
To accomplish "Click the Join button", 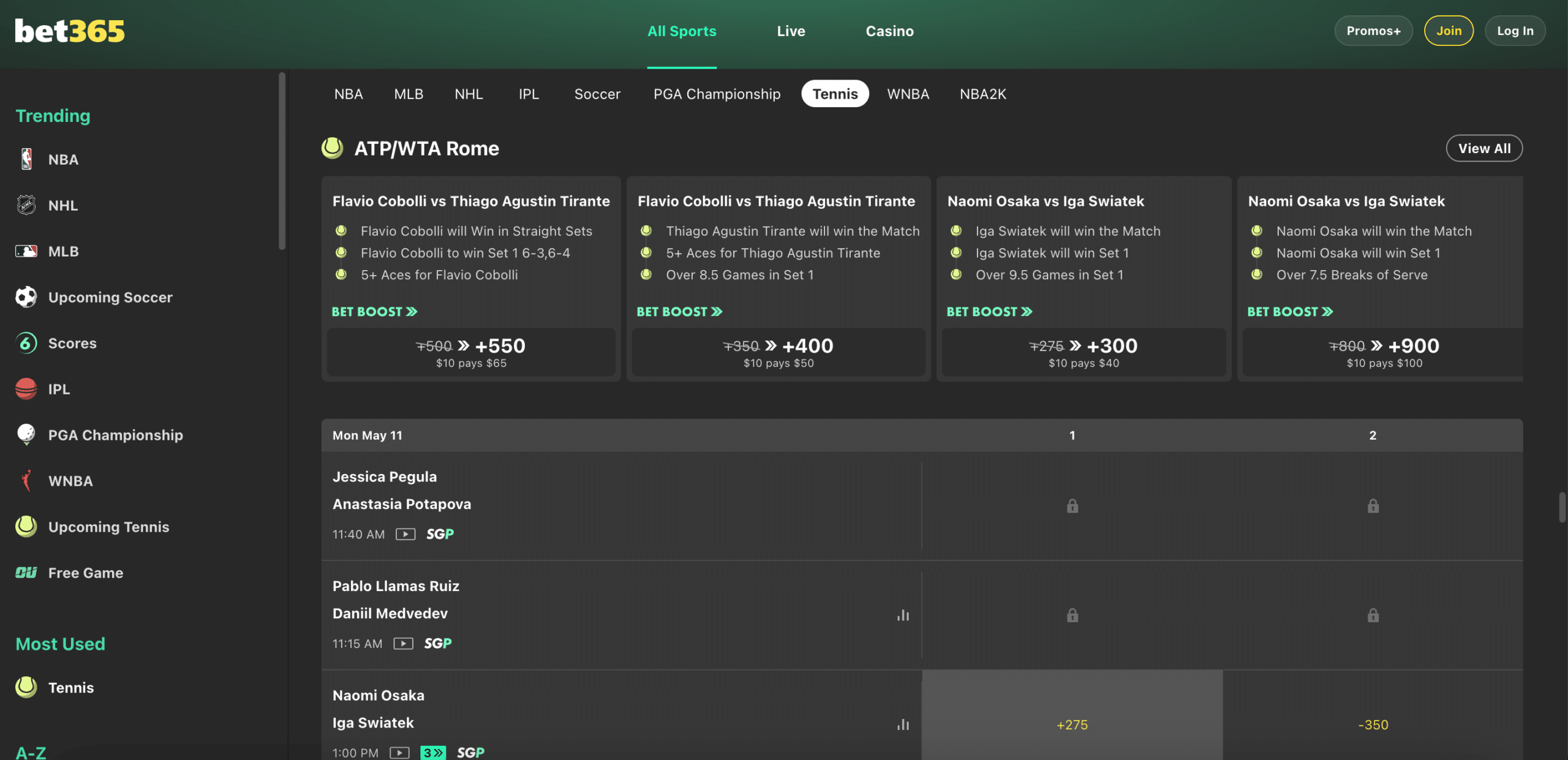I will [x=1449, y=31].
